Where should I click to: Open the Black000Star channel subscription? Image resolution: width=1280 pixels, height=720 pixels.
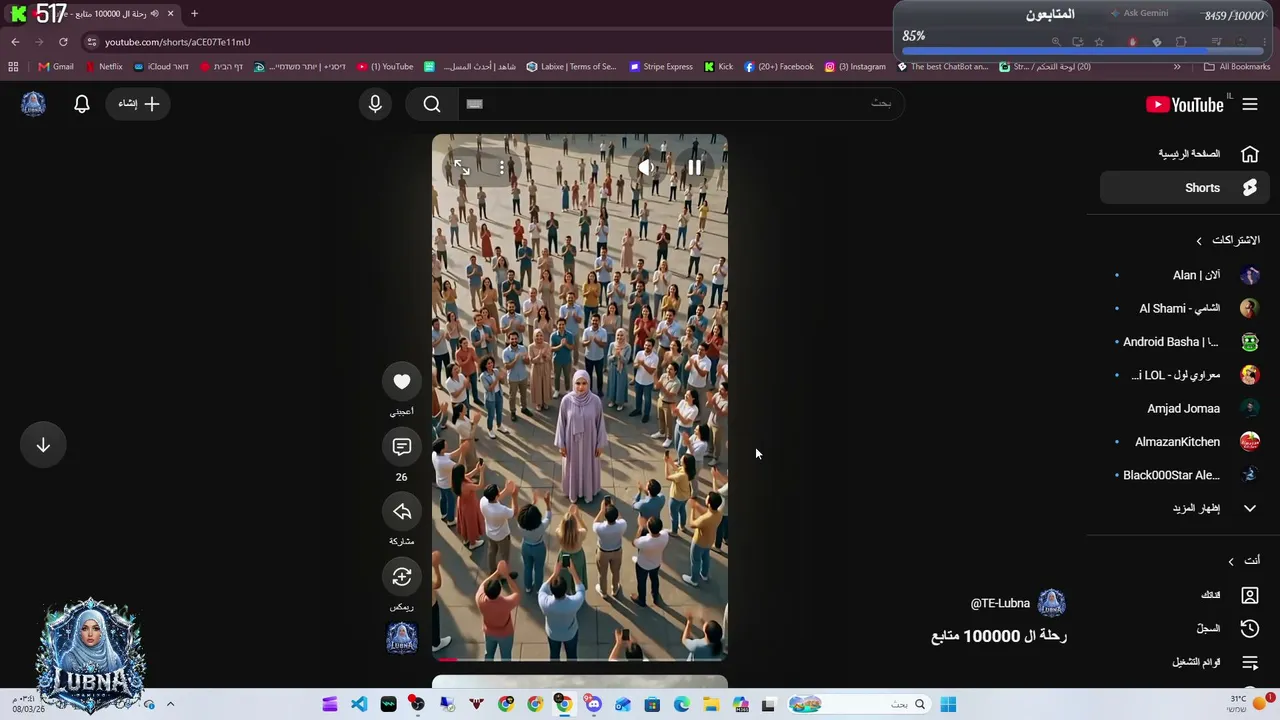point(1185,475)
